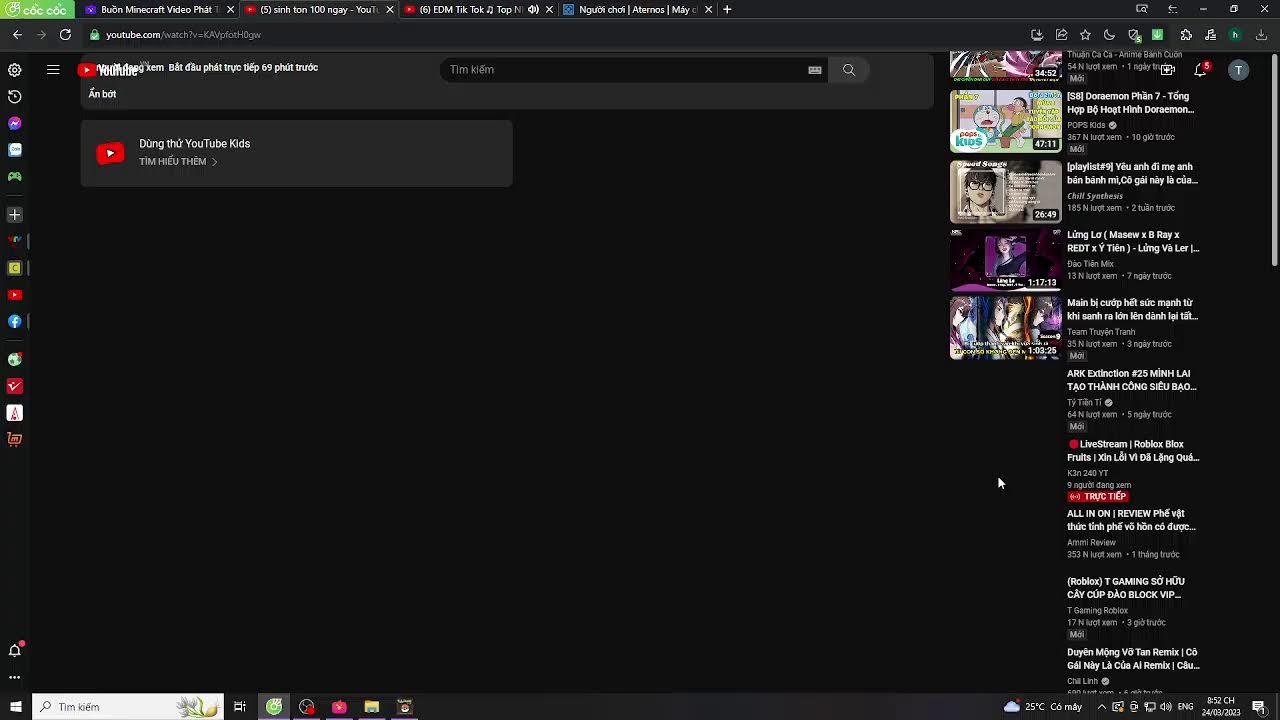Bookmark this page with the star icon
1280x720 pixels.
coord(1085,35)
